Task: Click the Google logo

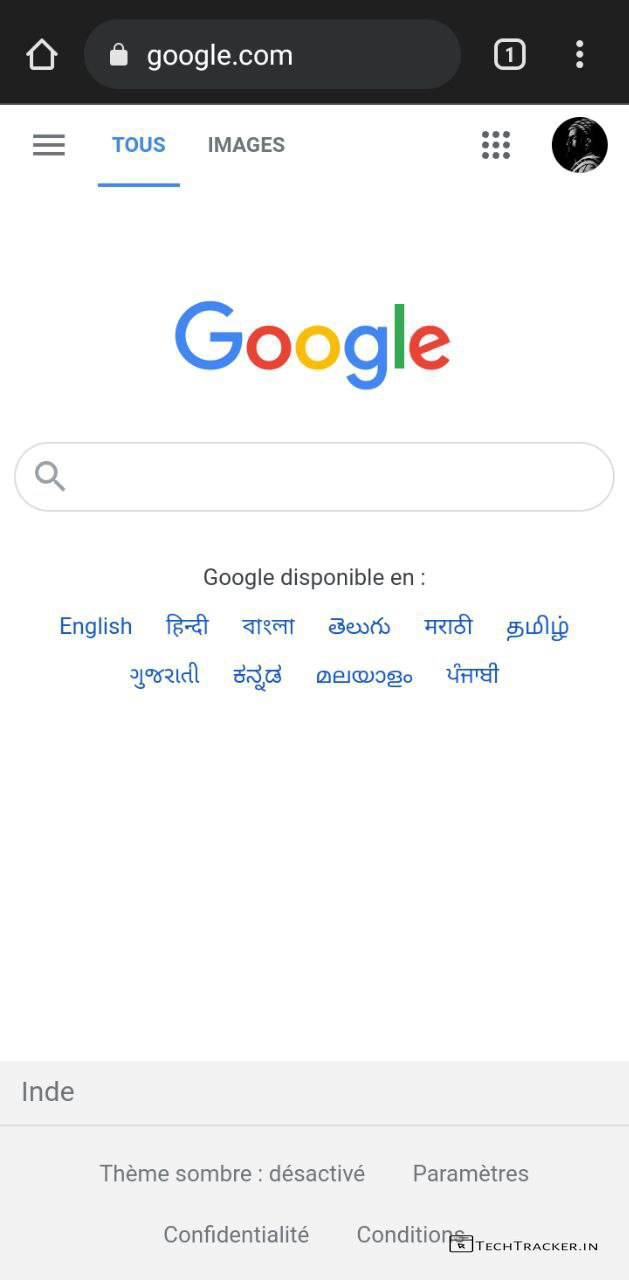Action: tap(313, 345)
